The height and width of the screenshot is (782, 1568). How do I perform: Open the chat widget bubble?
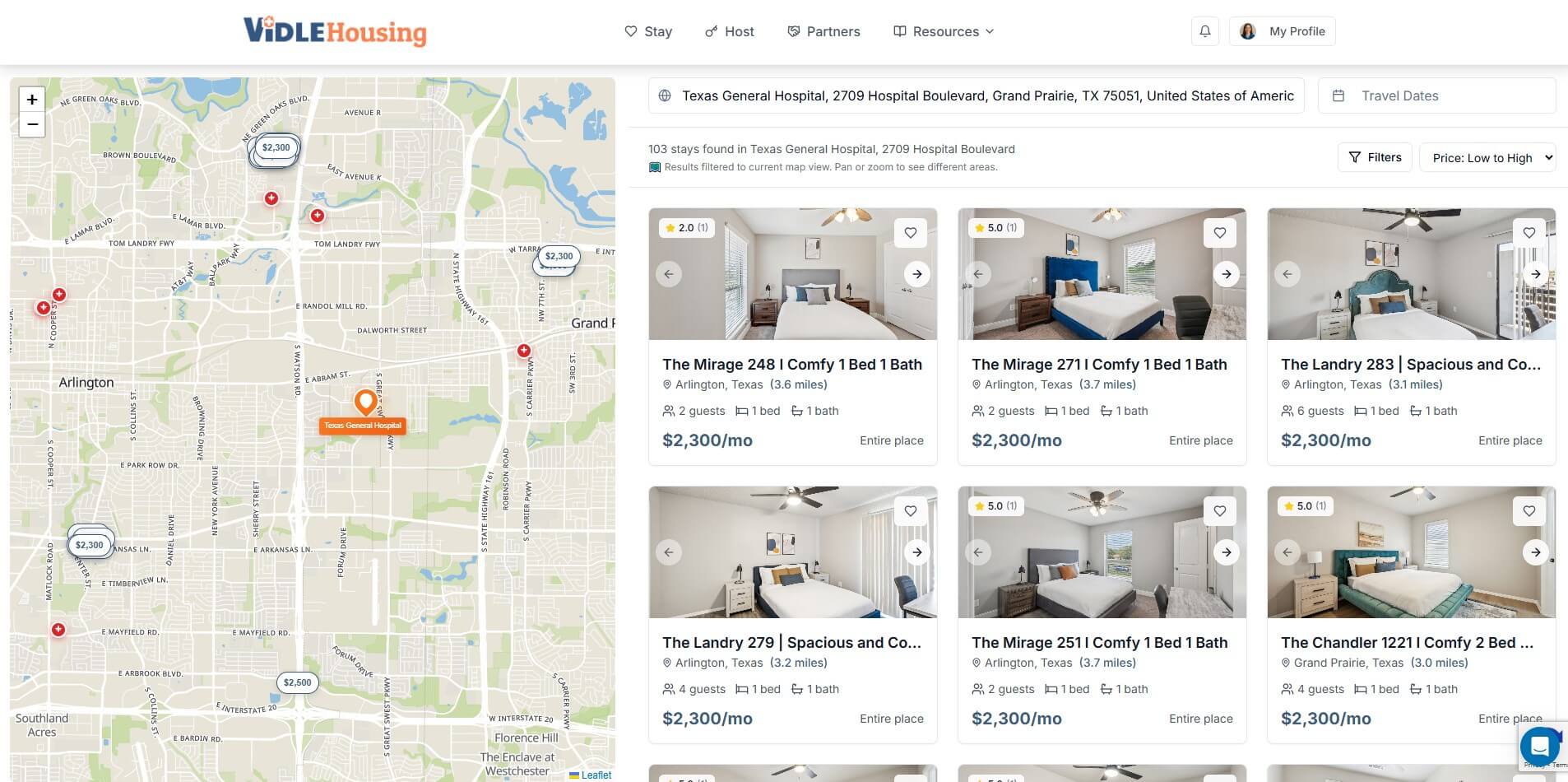tap(1539, 746)
